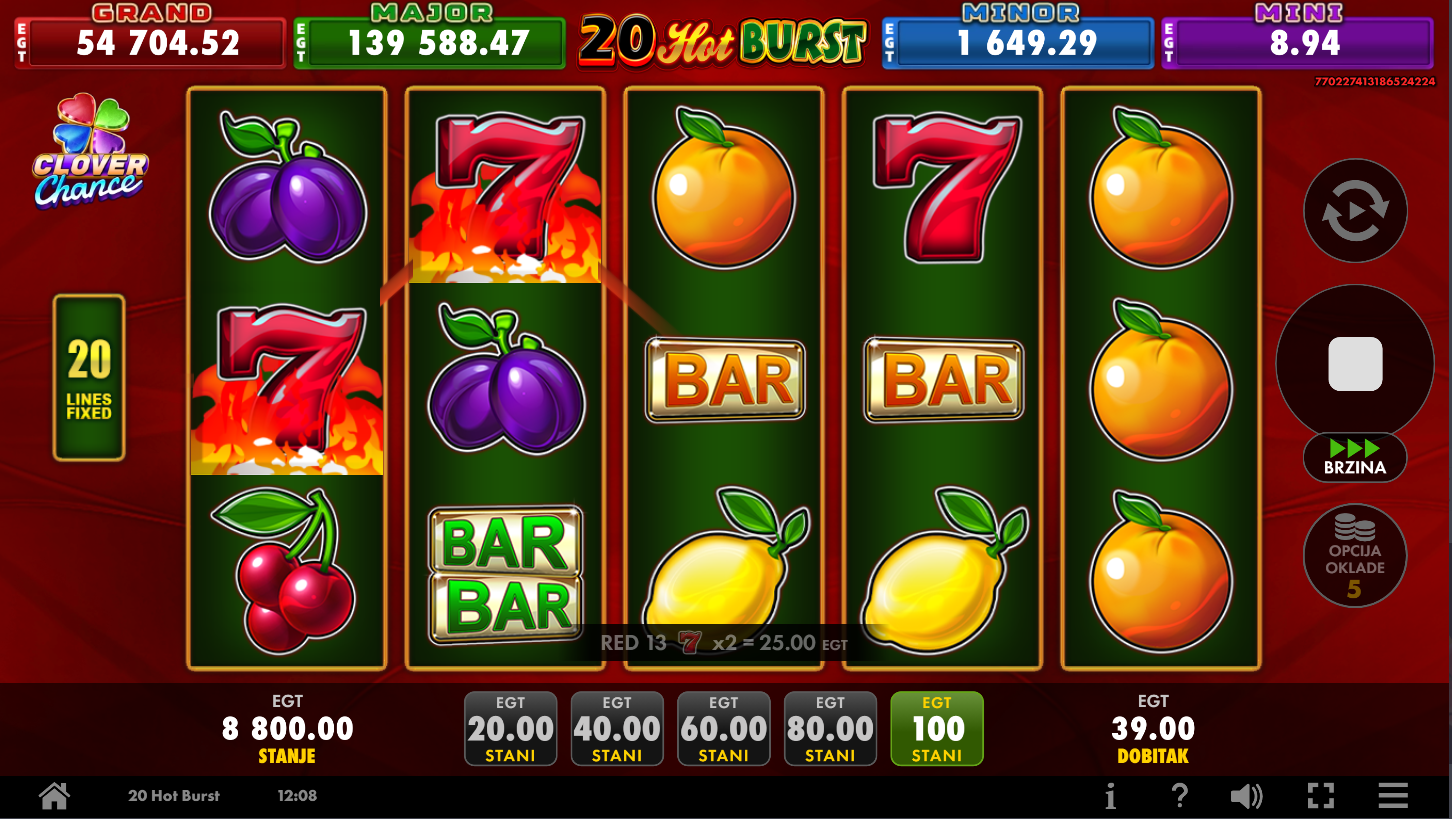Screen dimensions: 1452x819
Task: Enable autoplay with the circular arrows icon
Action: coord(1355,211)
